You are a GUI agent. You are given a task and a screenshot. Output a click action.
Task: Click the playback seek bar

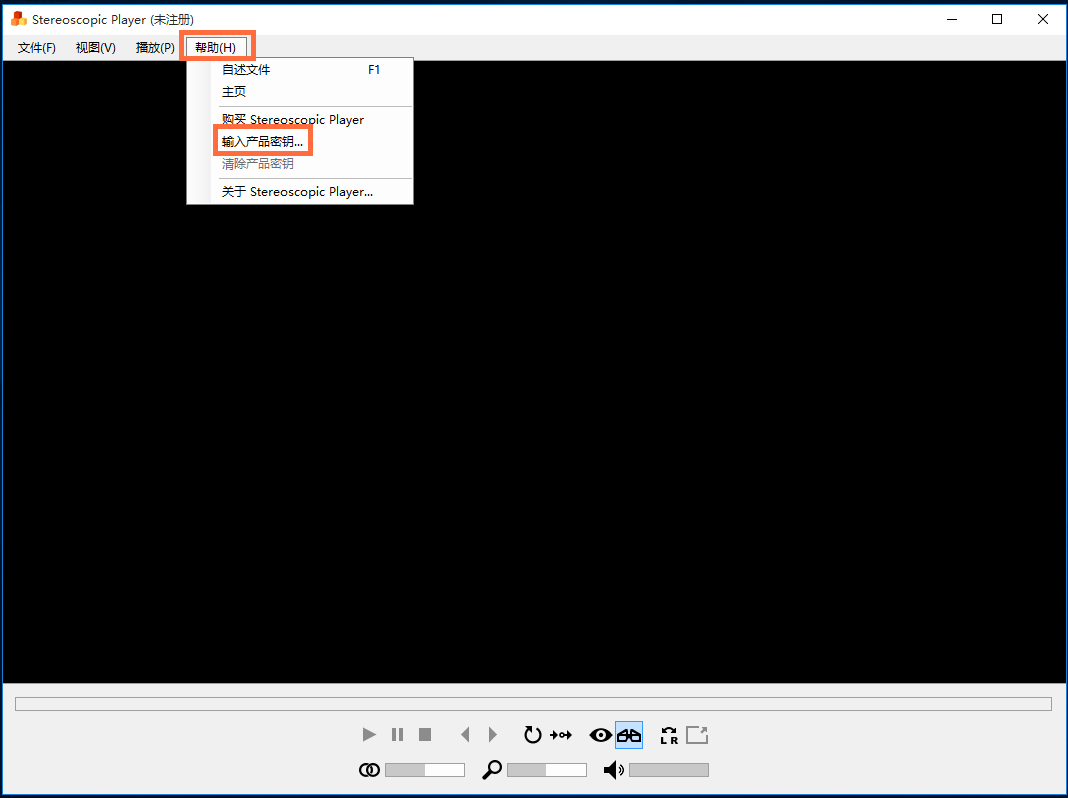coord(533,703)
